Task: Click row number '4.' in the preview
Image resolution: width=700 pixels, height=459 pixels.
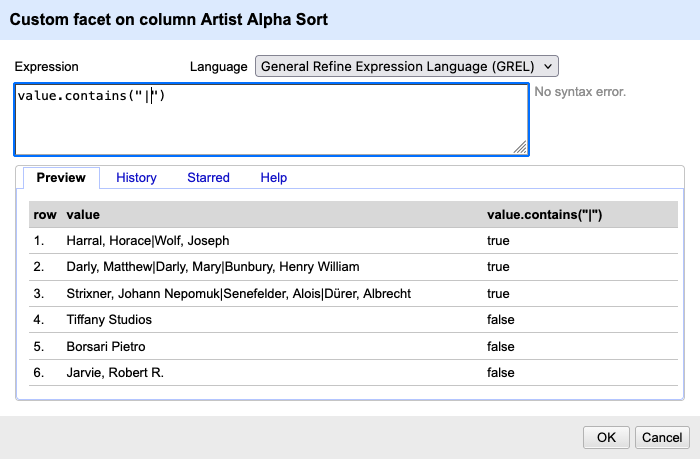Action: click(x=39, y=320)
